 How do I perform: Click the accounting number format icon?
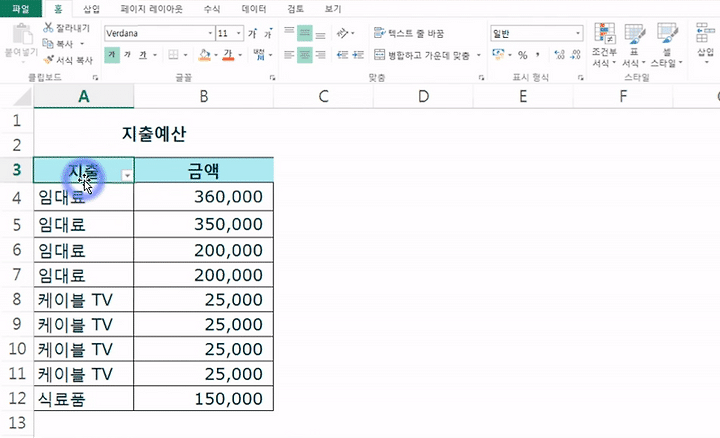[497, 55]
